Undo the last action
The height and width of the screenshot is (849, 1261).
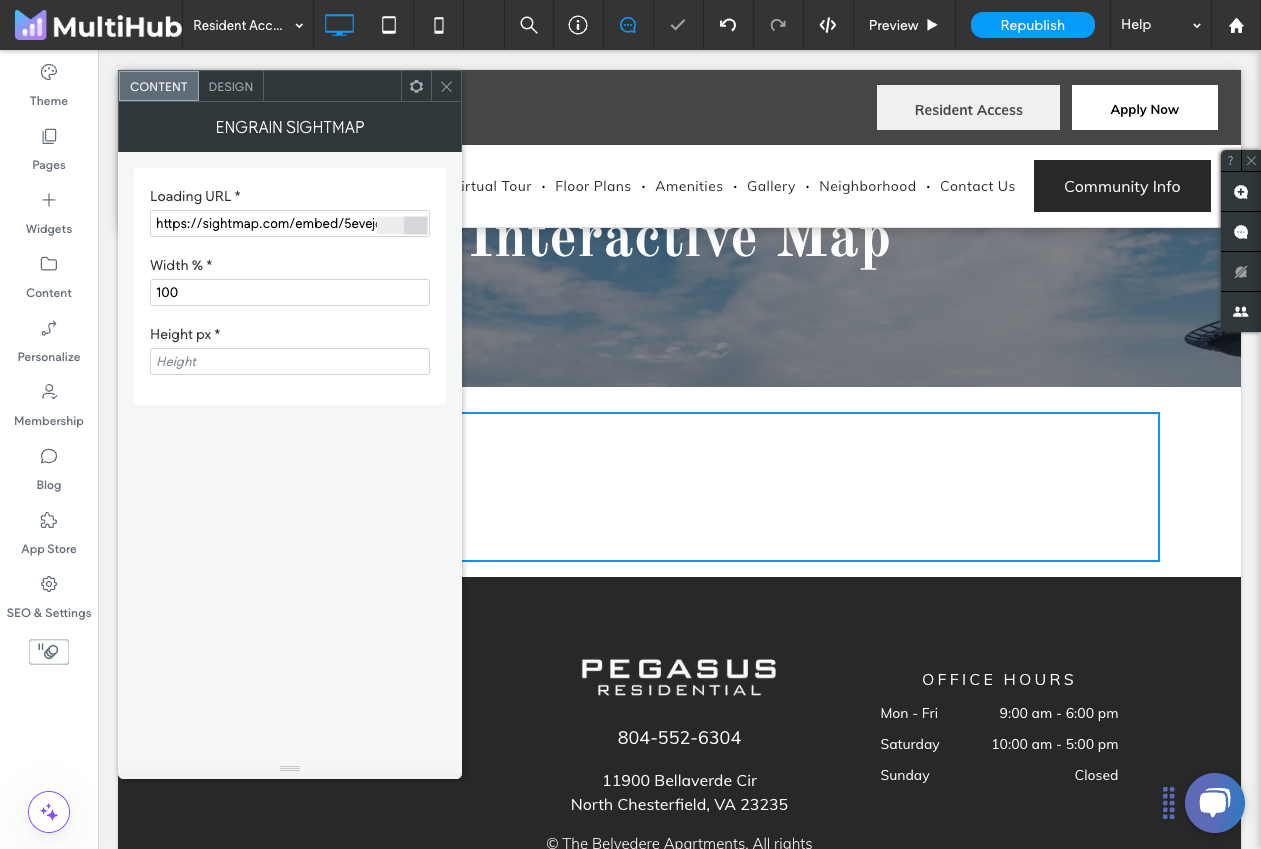point(728,25)
